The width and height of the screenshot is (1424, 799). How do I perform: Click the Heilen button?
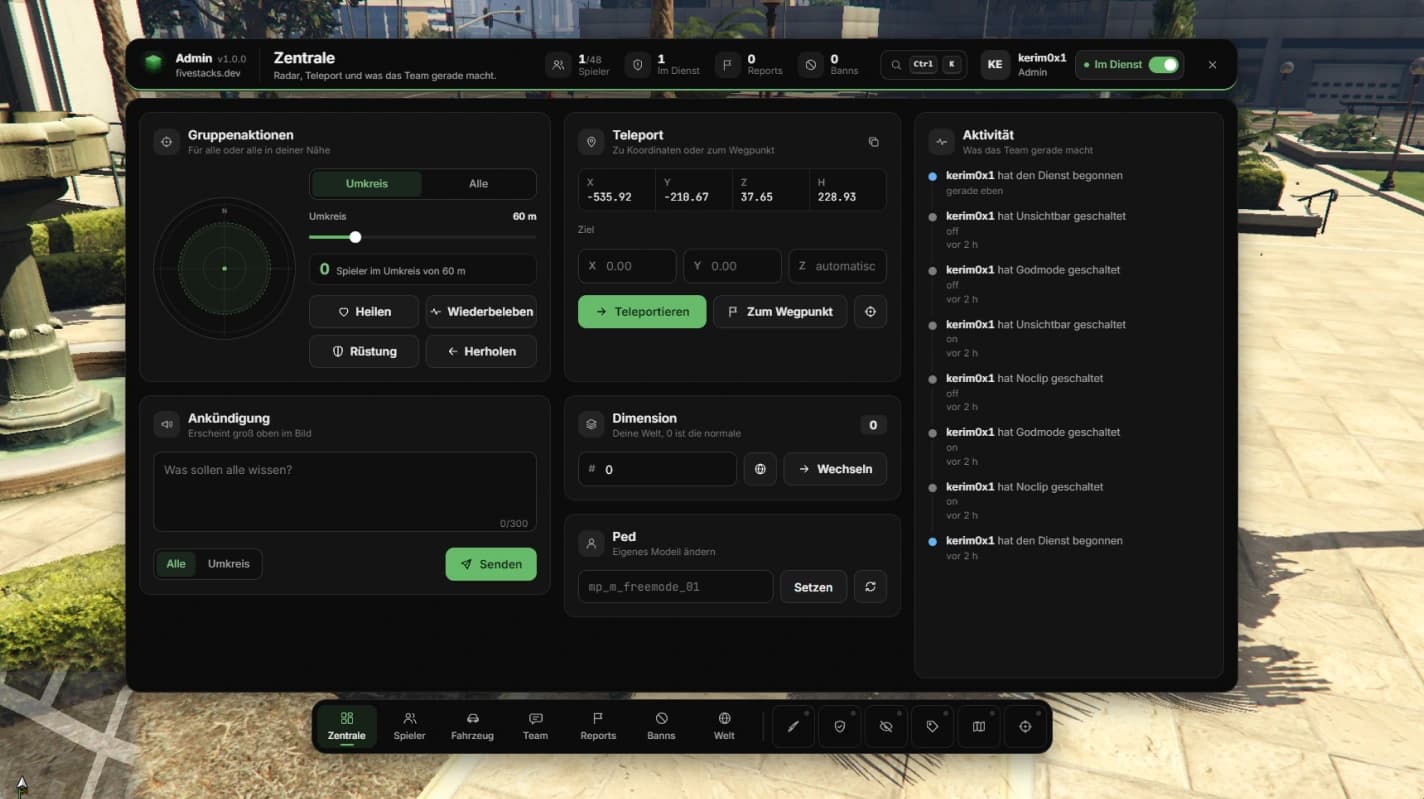[364, 312]
